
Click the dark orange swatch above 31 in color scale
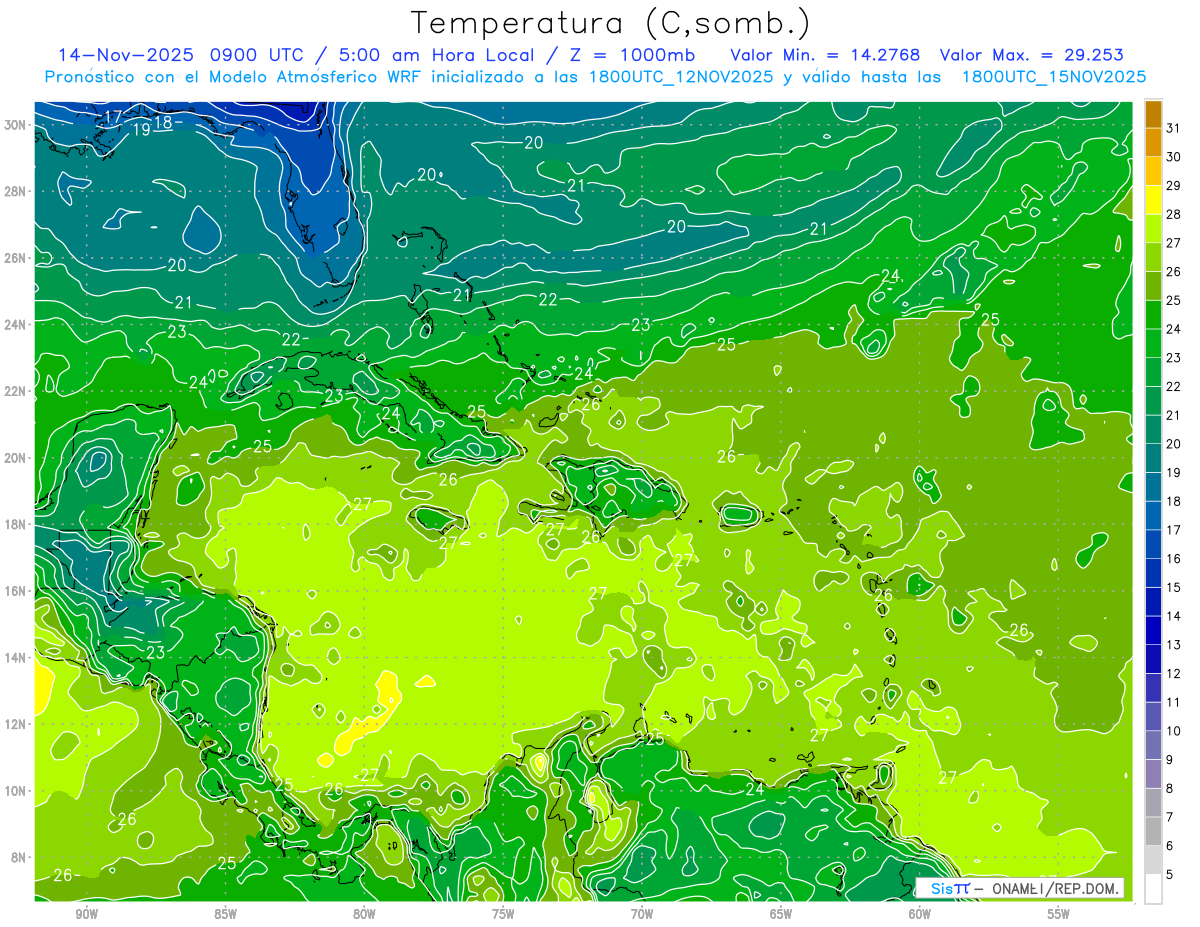point(1153,114)
